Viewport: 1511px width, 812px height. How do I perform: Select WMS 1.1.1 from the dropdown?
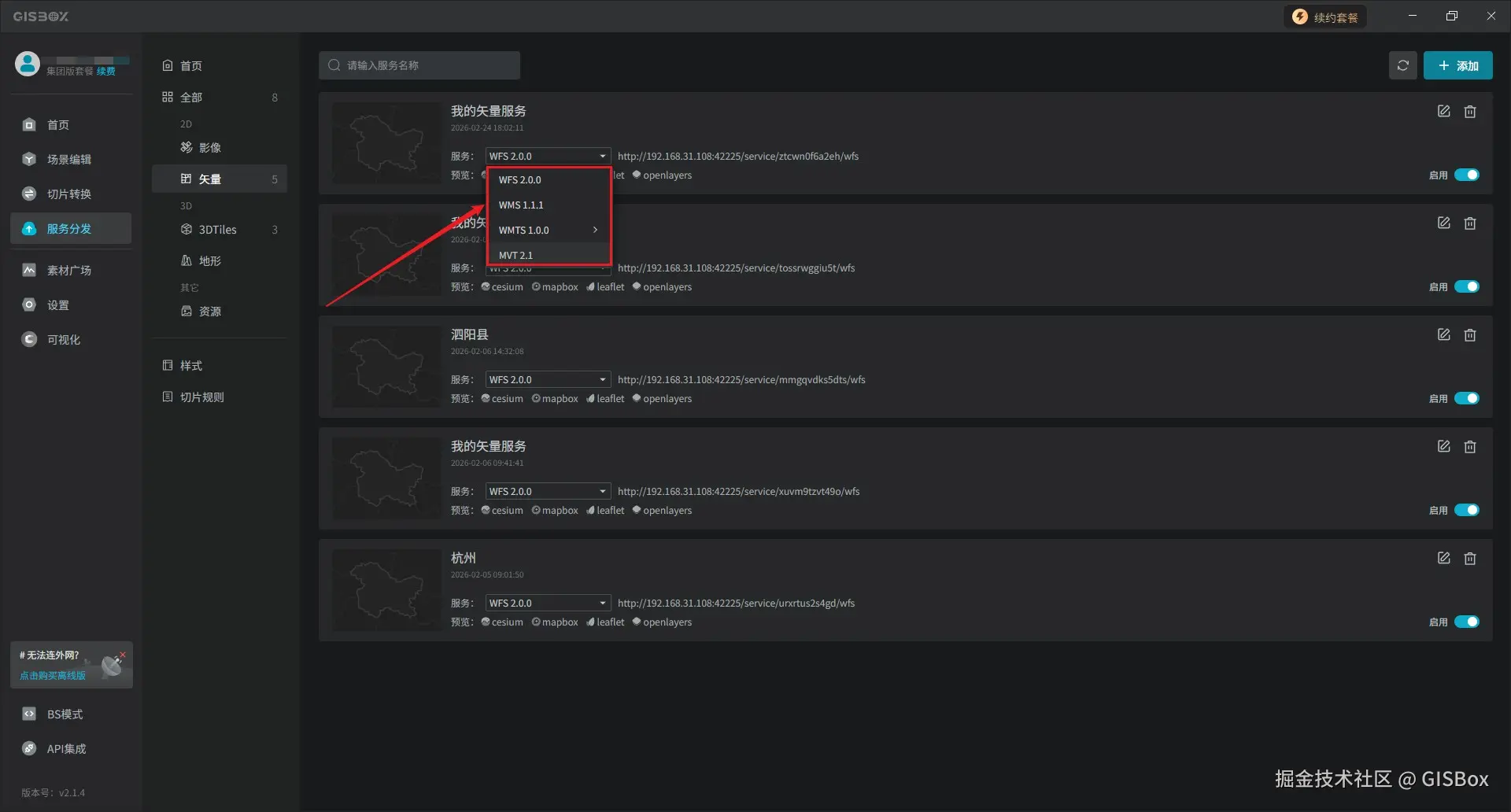521,205
